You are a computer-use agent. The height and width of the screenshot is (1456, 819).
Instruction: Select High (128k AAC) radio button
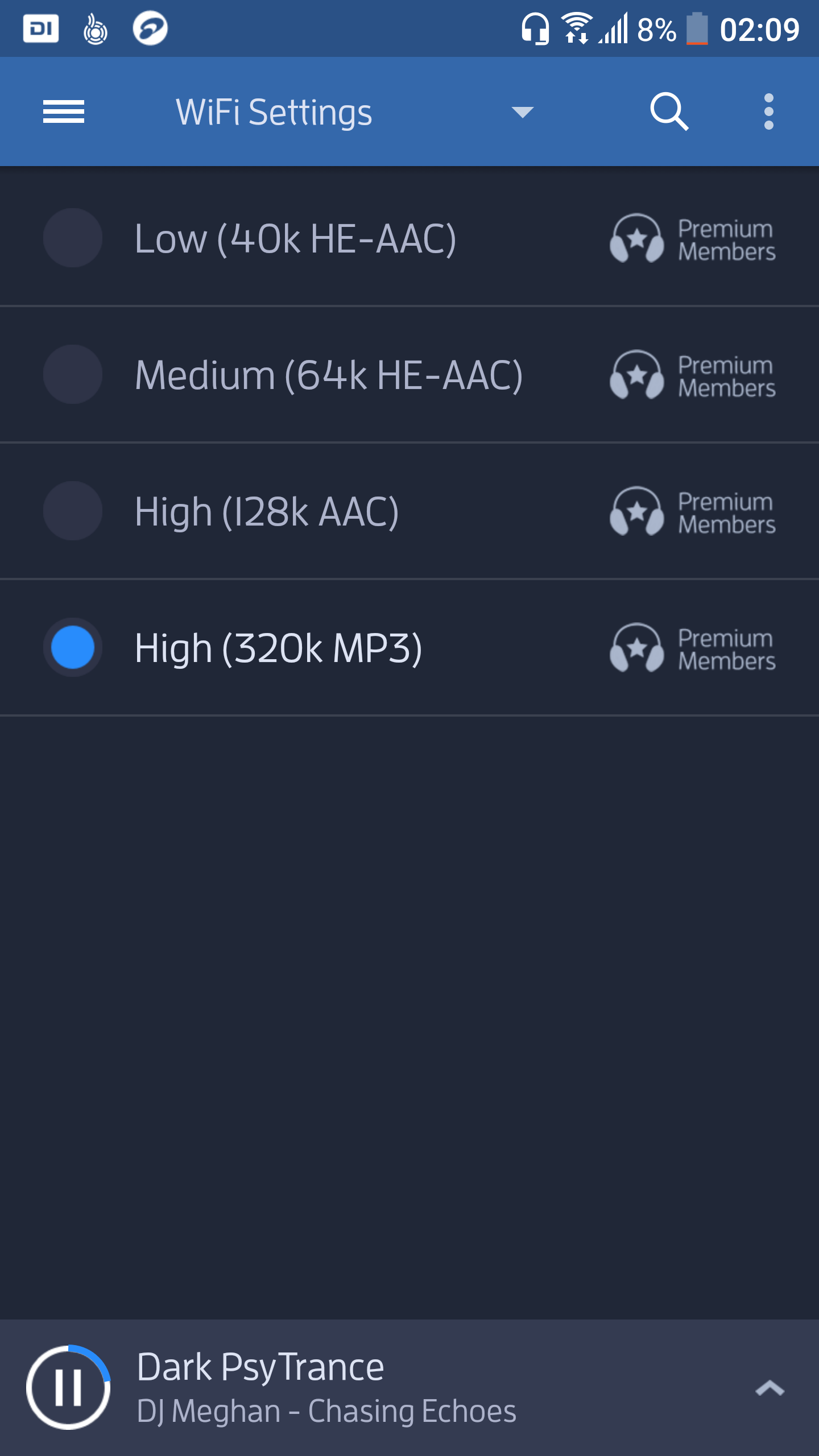click(73, 511)
